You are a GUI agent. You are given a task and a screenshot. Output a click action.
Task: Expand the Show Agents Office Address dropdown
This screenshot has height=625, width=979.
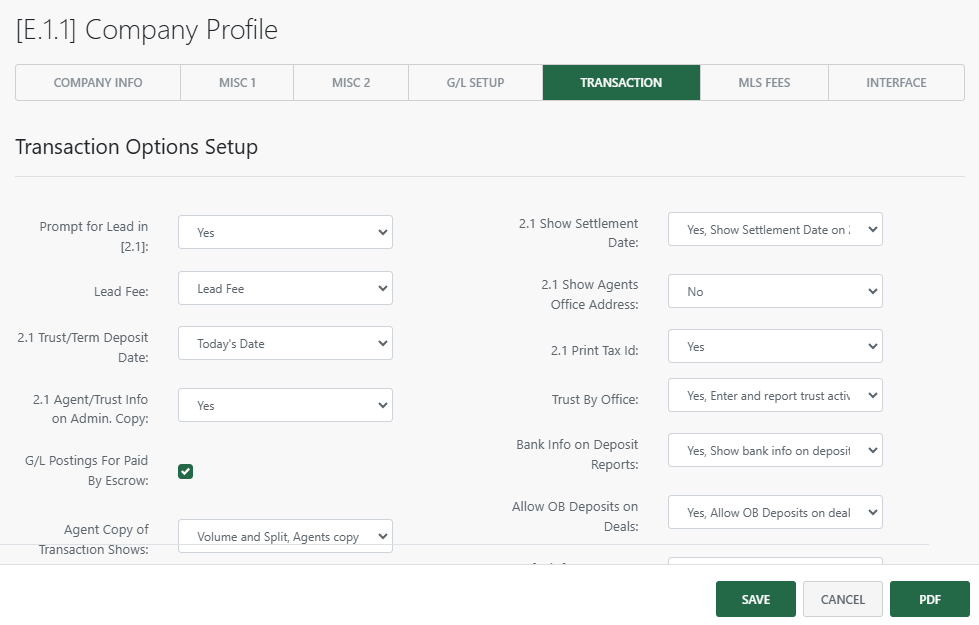coord(775,291)
